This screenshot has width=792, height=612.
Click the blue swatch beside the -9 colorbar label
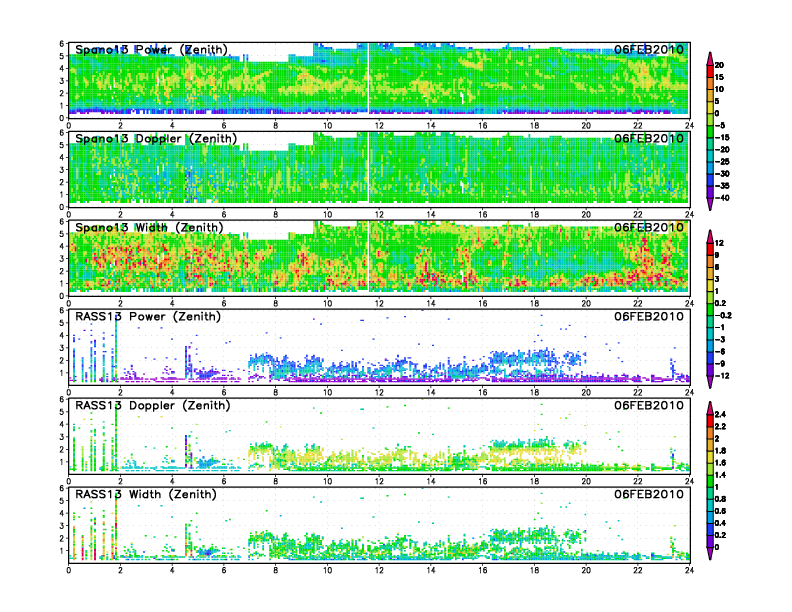[x=710, y=358]
